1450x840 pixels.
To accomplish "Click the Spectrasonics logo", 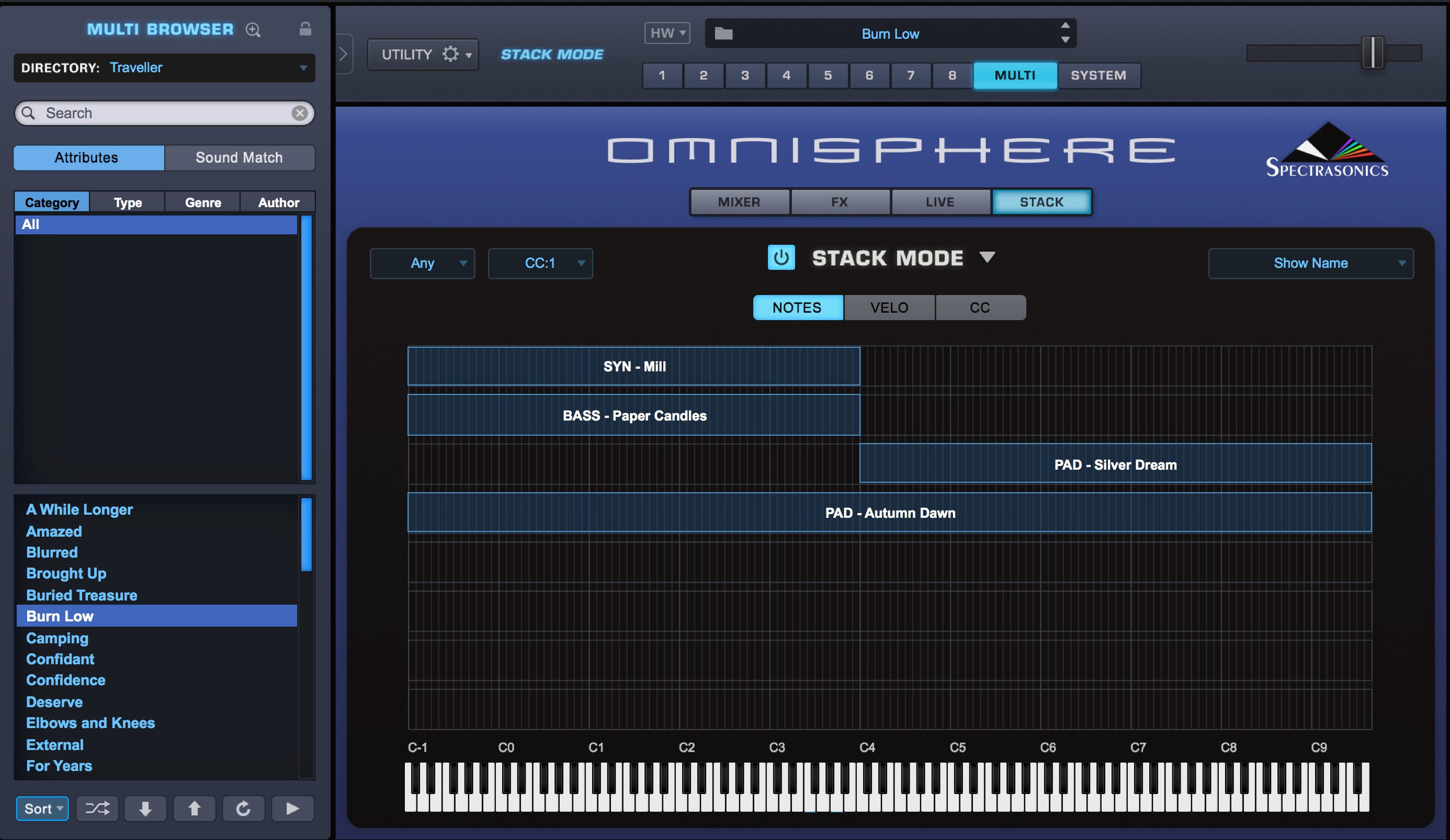I will 1327,150.
